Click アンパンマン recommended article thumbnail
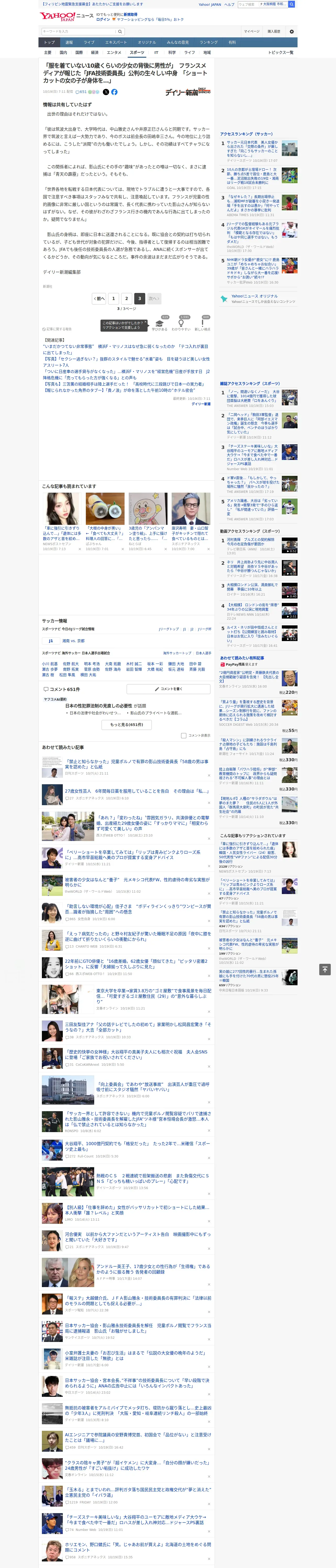Screen dimensions: 336x1568 click(148, 508)
